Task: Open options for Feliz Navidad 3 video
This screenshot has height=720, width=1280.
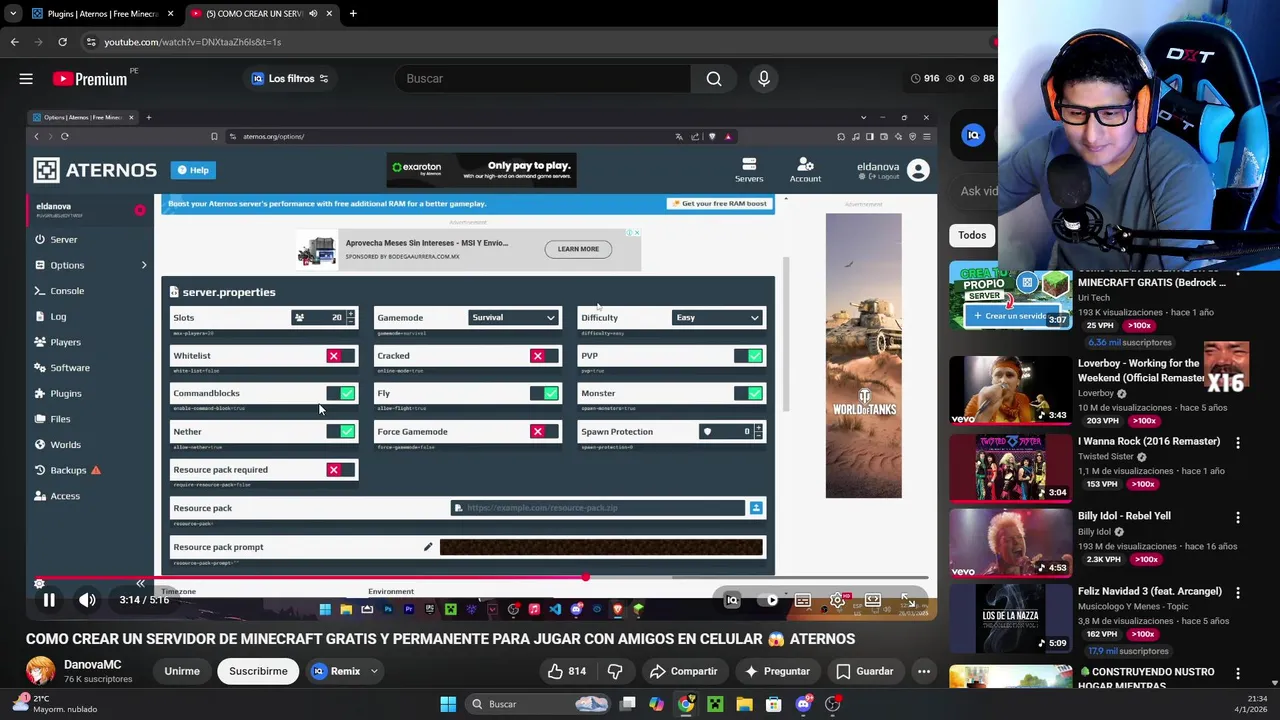Action: click(1238, 593)
